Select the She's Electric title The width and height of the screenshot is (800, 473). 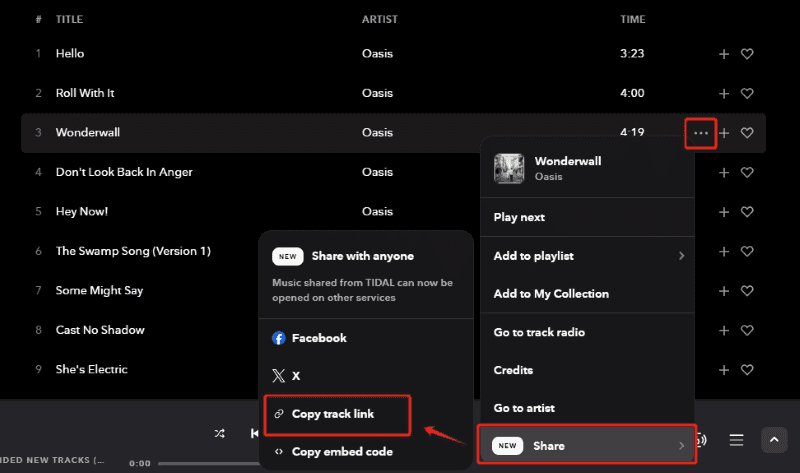pos(91,369)
